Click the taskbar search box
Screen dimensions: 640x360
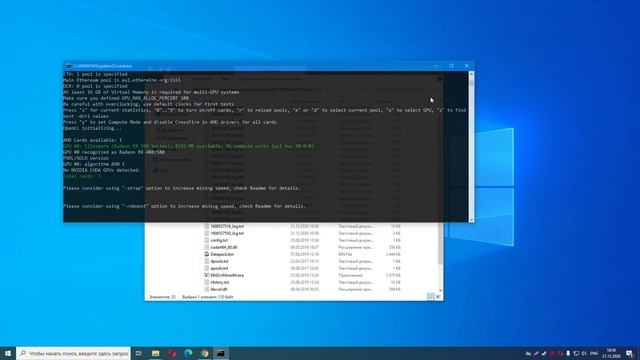(73, 353)
